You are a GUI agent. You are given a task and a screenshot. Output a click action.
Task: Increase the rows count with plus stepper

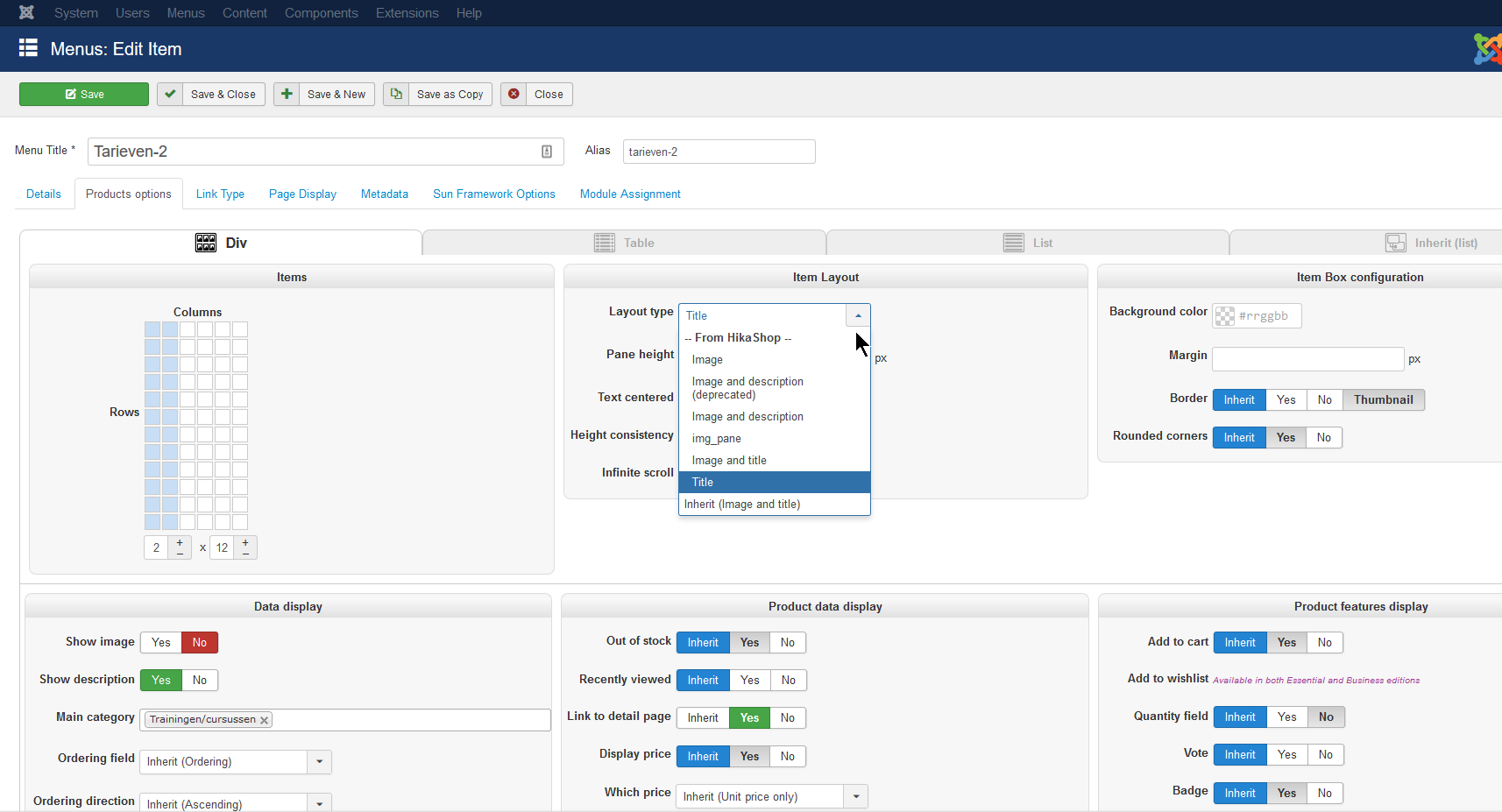245,543
